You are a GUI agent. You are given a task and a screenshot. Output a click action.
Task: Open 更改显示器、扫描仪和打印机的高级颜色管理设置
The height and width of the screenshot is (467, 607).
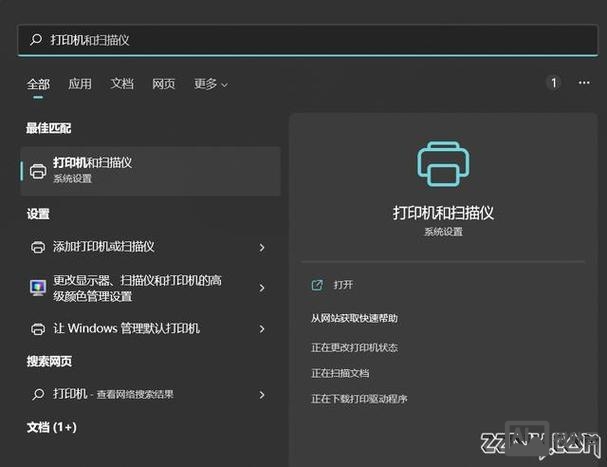pos(151,288)
